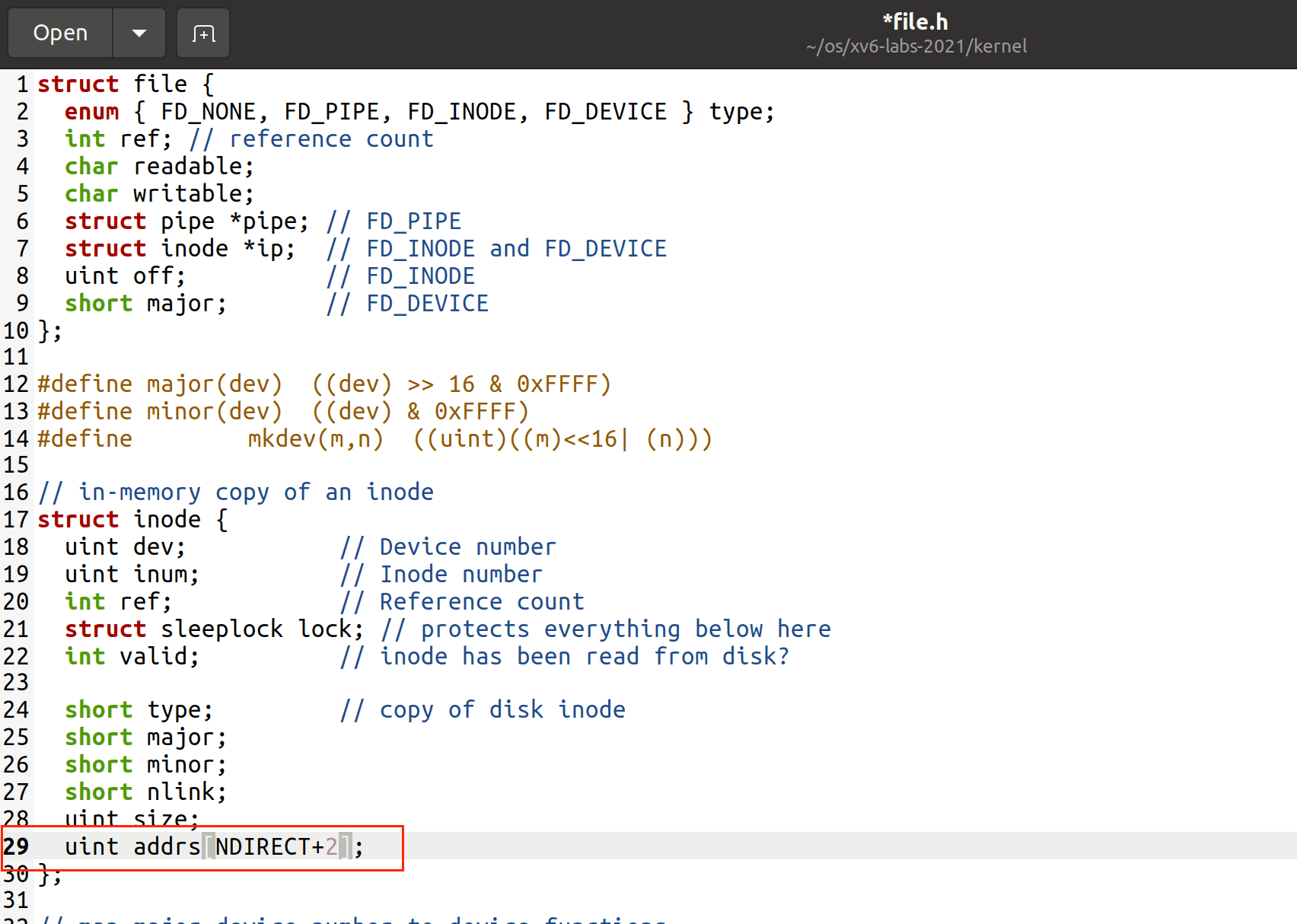The height and width of the screenshot is (924, 1297).
Task: Click line number 12 in gutter
Action: click(16, 384)
